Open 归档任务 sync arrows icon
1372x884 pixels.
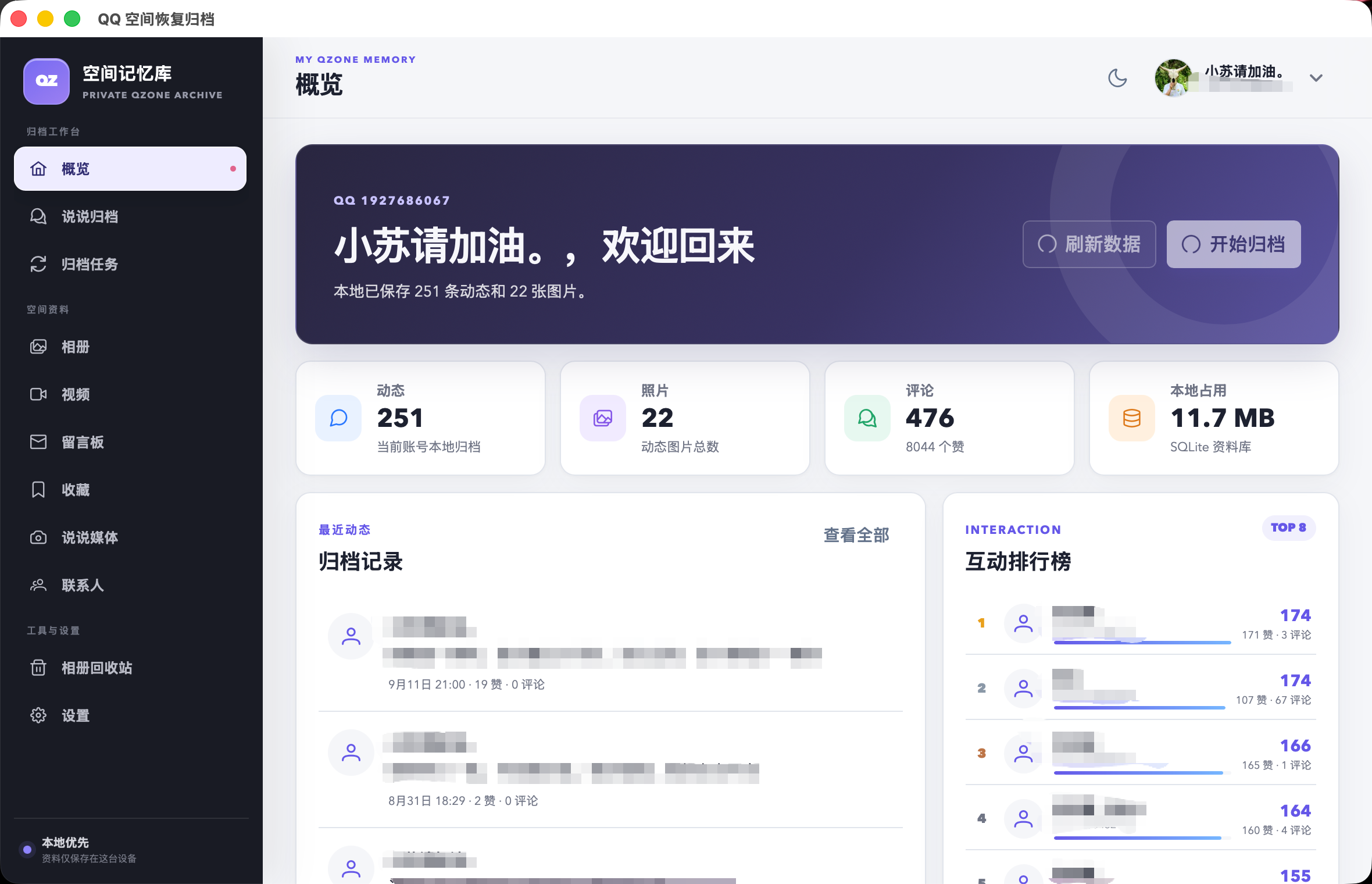(x=38, y=264)
